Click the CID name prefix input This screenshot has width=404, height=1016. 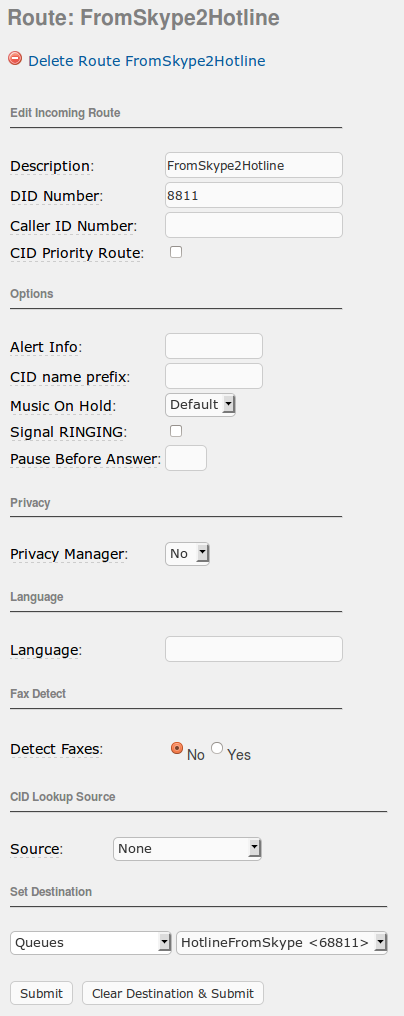pyautogui.click(x=214, y=376)
